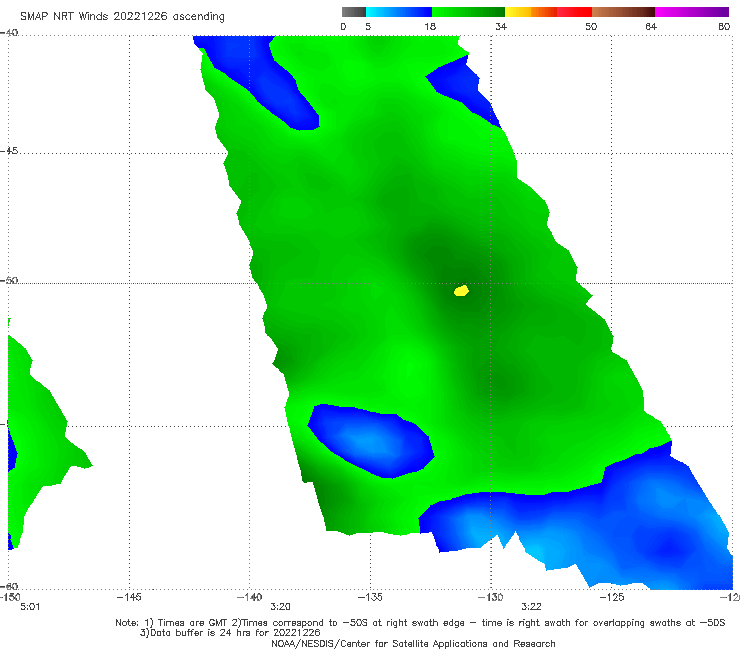Click the latitude label '-50' on left axis
This screenshot has height=650, width=740.
click(x=9, y=280)
